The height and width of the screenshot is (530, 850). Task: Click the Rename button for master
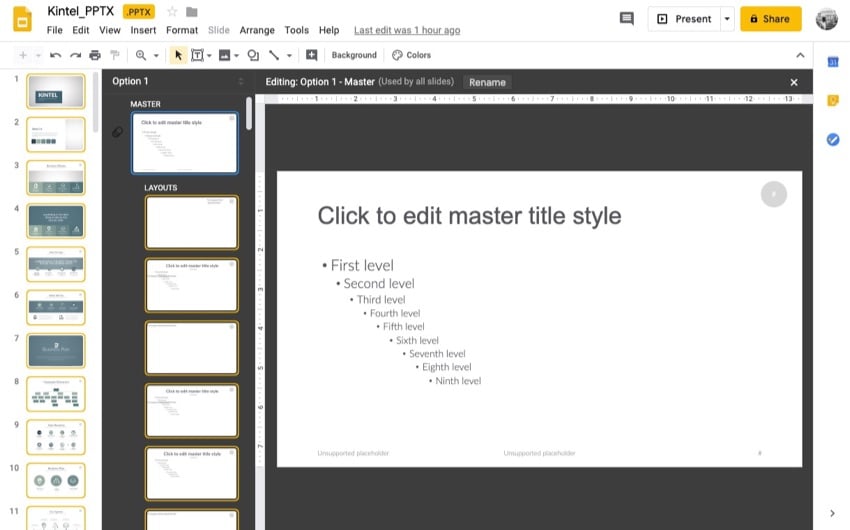pos(487,82)
